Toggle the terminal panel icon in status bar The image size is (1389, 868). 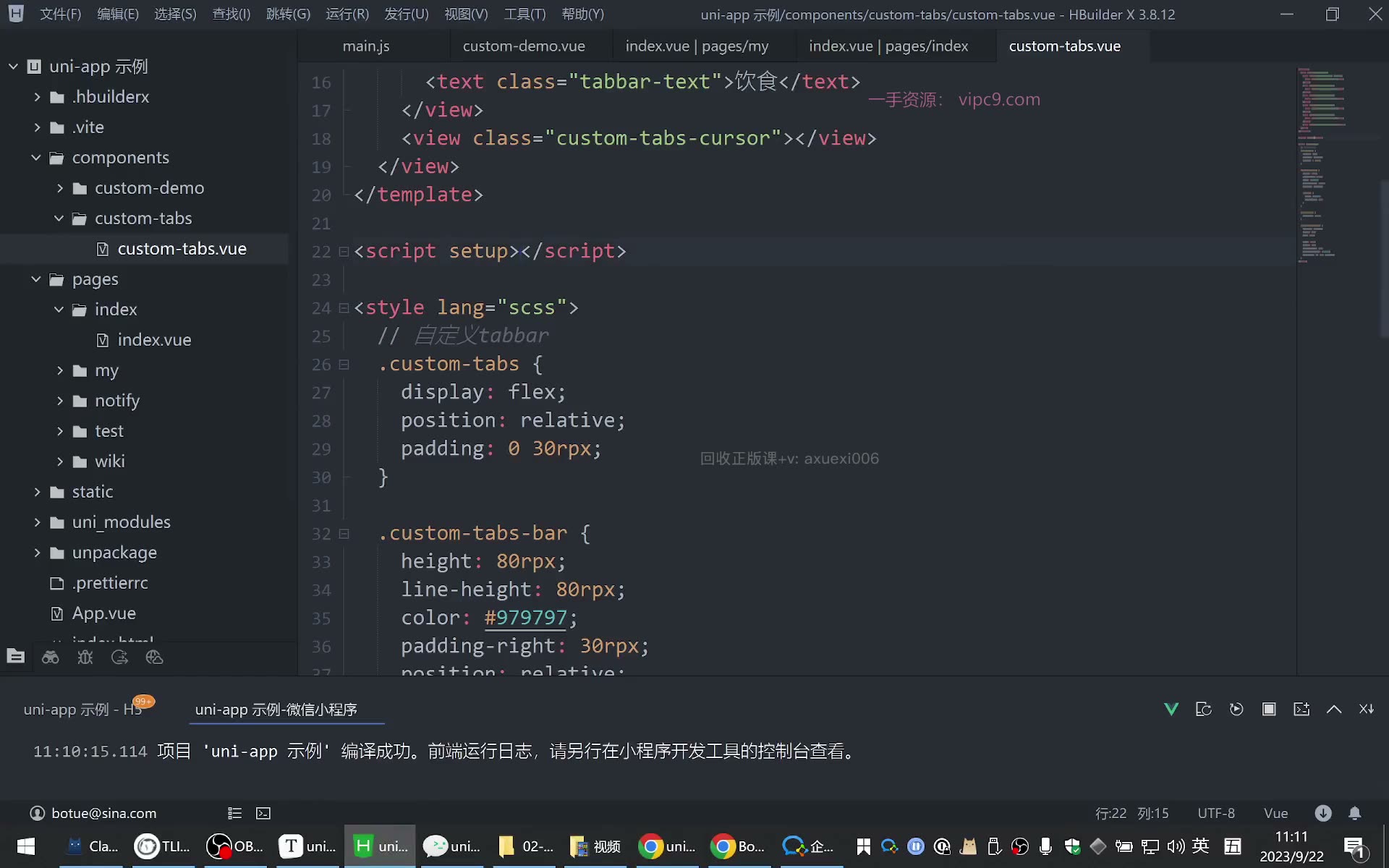point(263,813)
